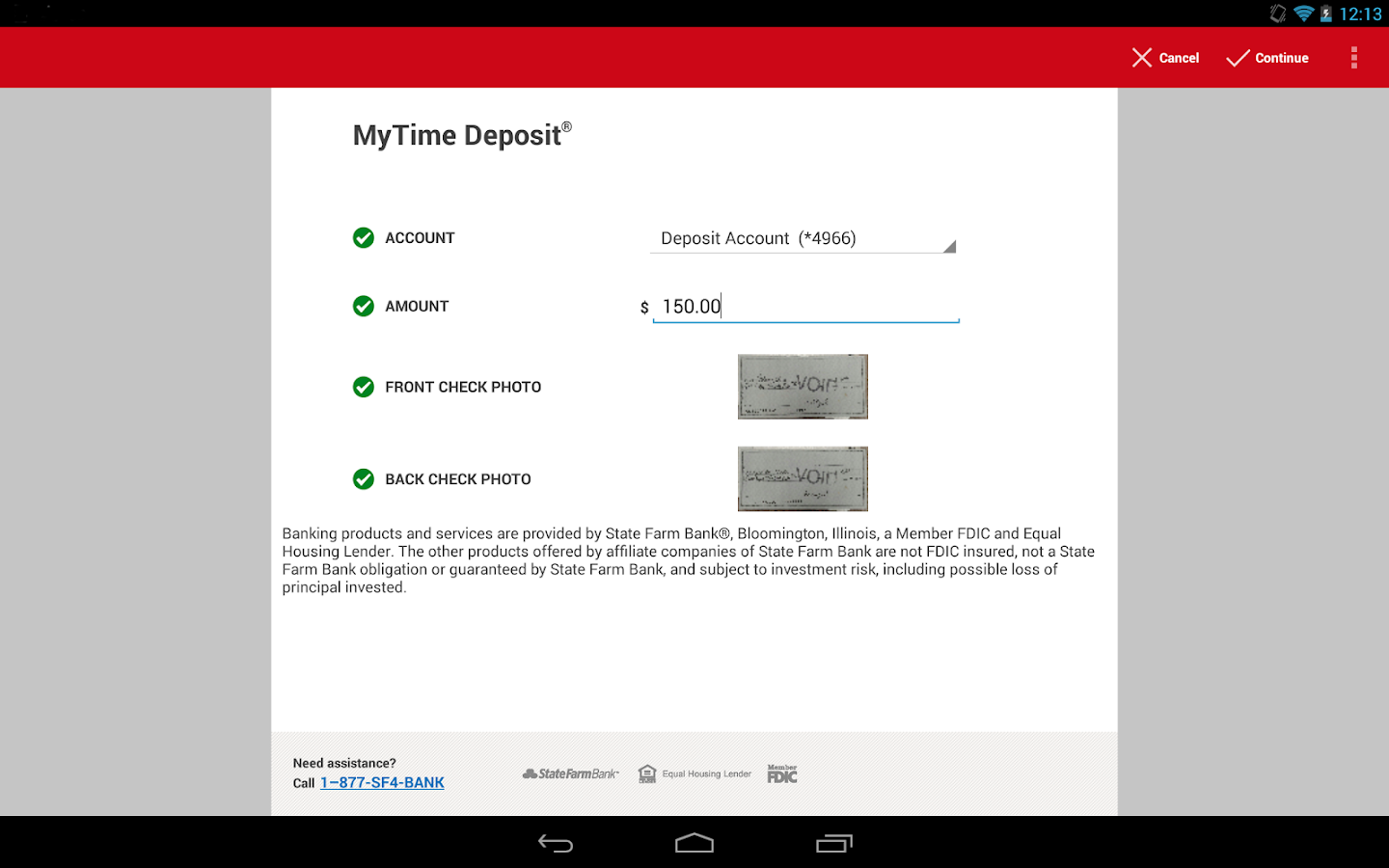Open the back check photo thumbnail

click(803, 478)
